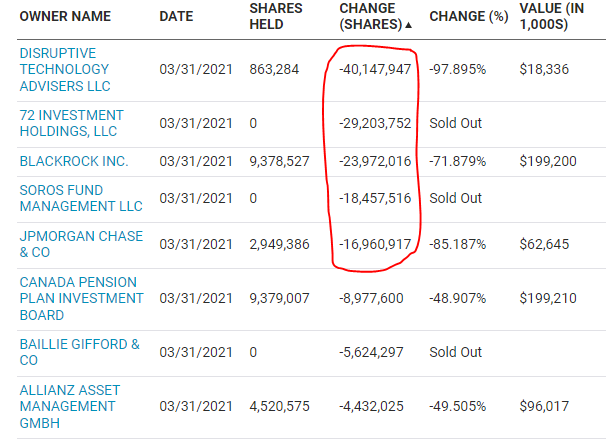Click the Baillie Gifford & Co link

point(80,352)
